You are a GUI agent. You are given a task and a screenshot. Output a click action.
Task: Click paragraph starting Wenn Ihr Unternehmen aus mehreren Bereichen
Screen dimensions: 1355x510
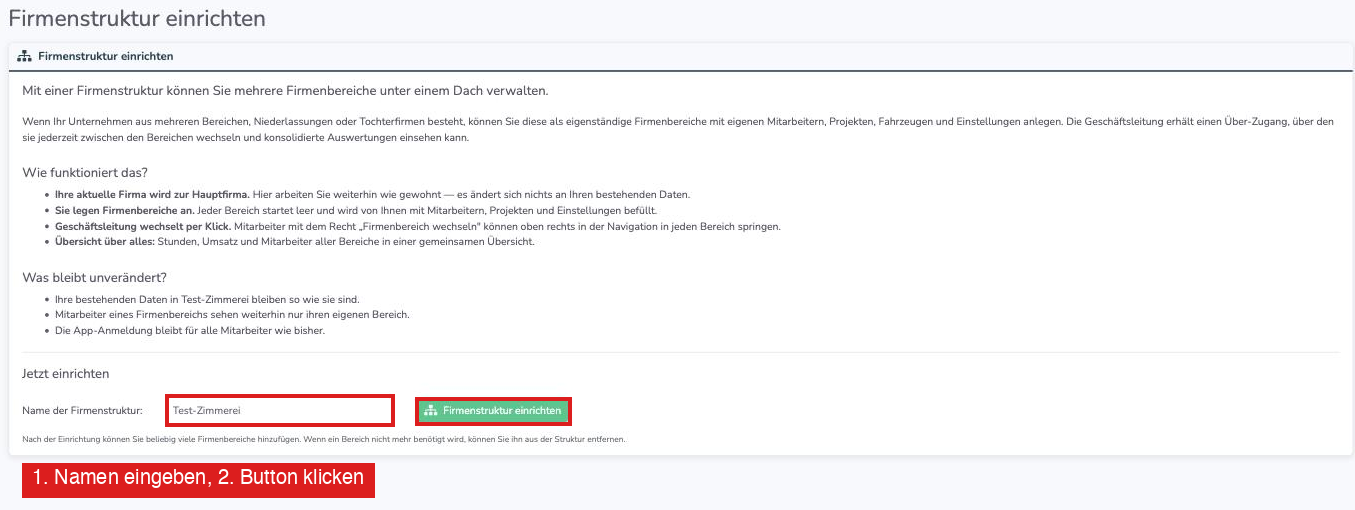click(x=678, y=130)
